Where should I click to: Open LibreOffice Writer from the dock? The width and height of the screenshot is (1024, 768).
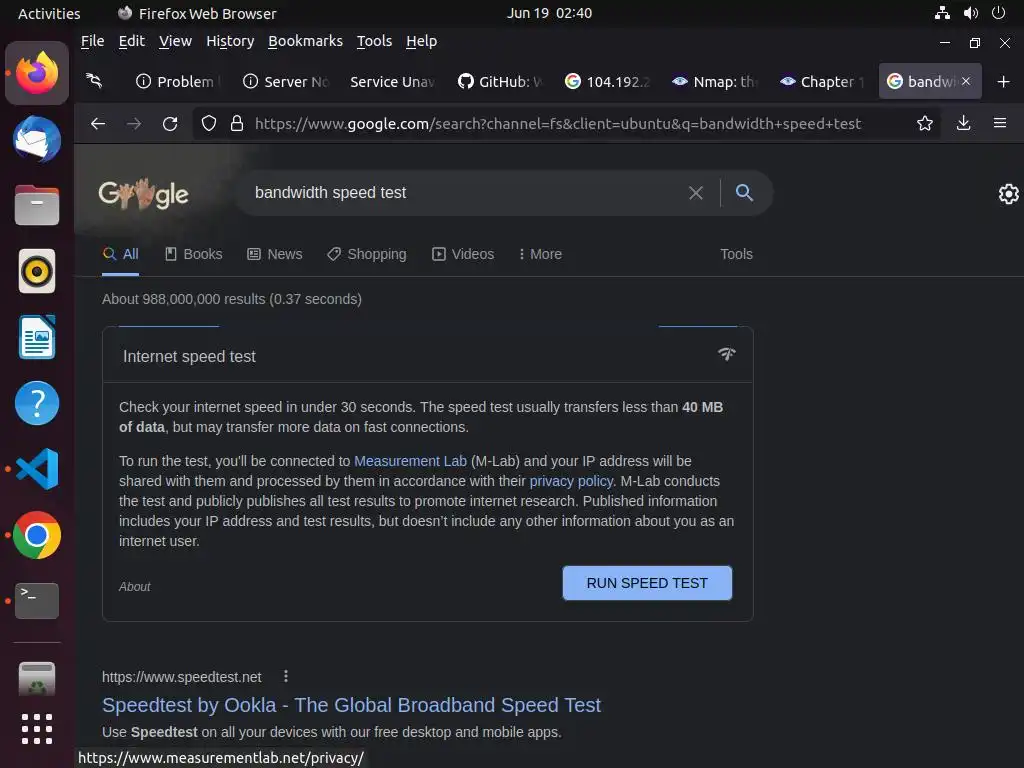click(x=37, y=337)
